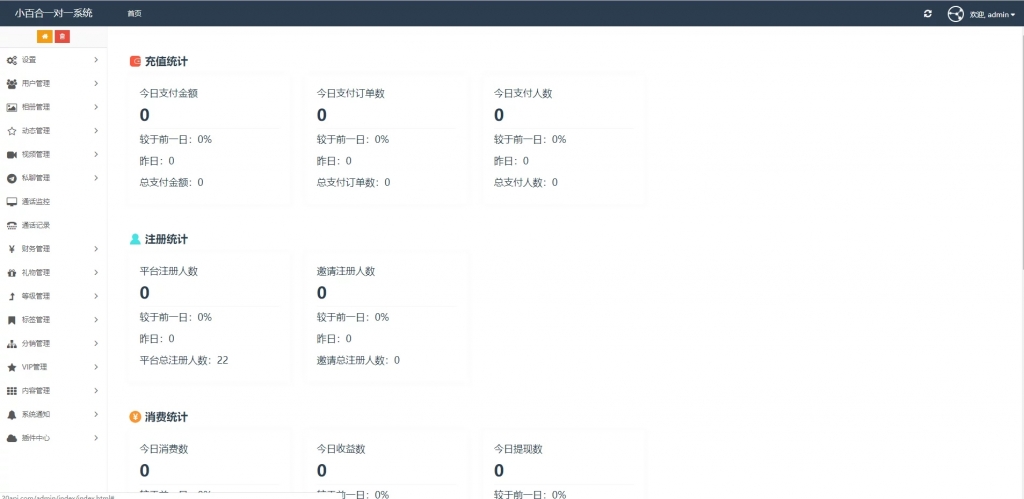
Task: Click the yen icon for 财务管理
Action: [x=12, y=249]
